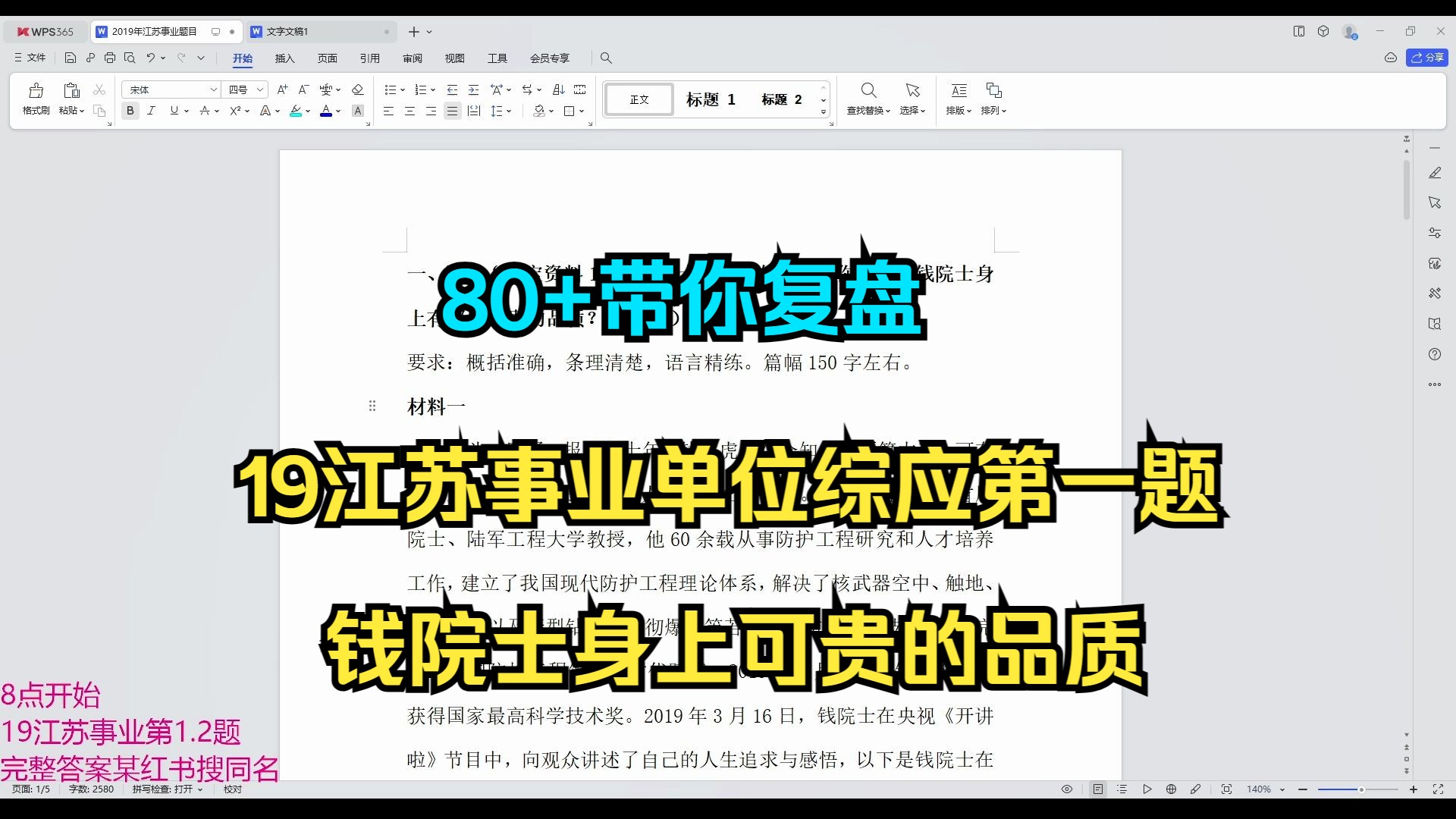This screenshot has height=819, width=1456.
Task: Apply the 正文 (Normal) style
Action: coord(639,99)
